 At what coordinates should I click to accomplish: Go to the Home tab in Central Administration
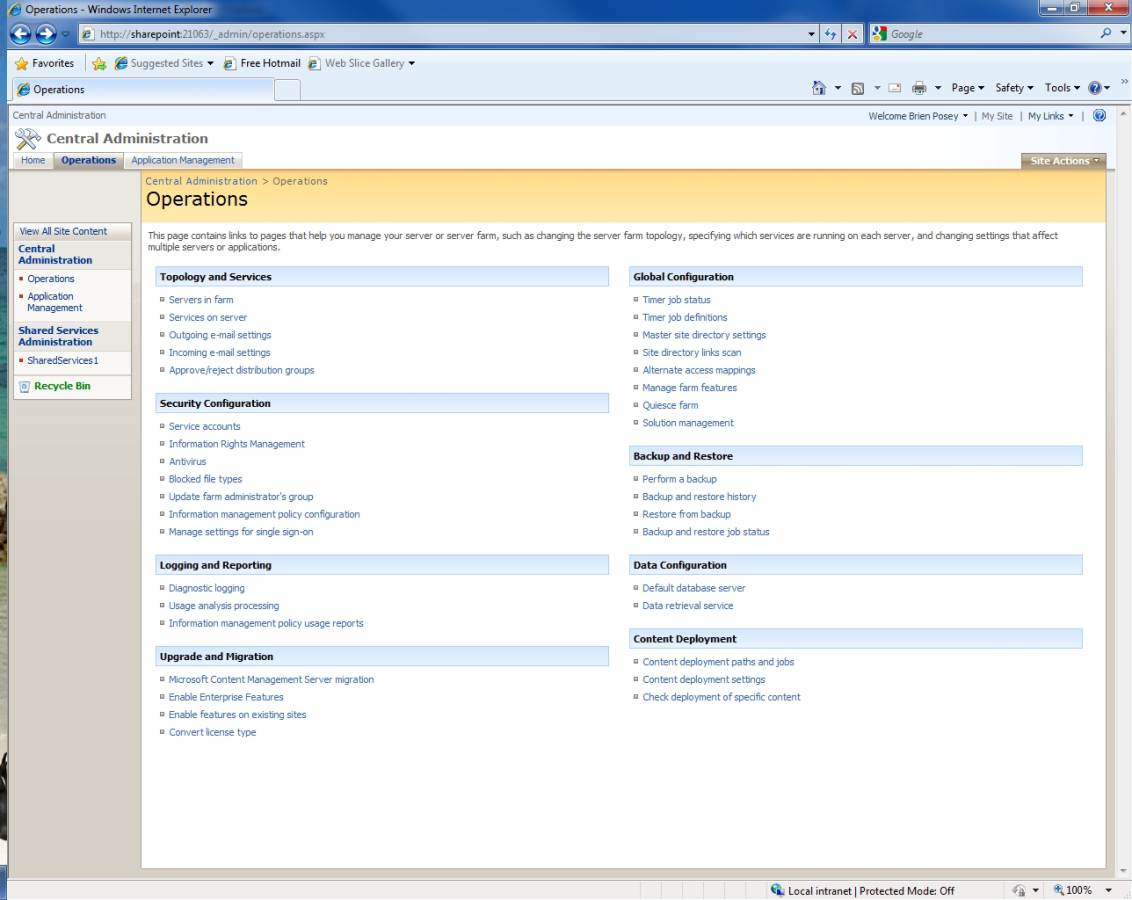[x=33, y=160]
